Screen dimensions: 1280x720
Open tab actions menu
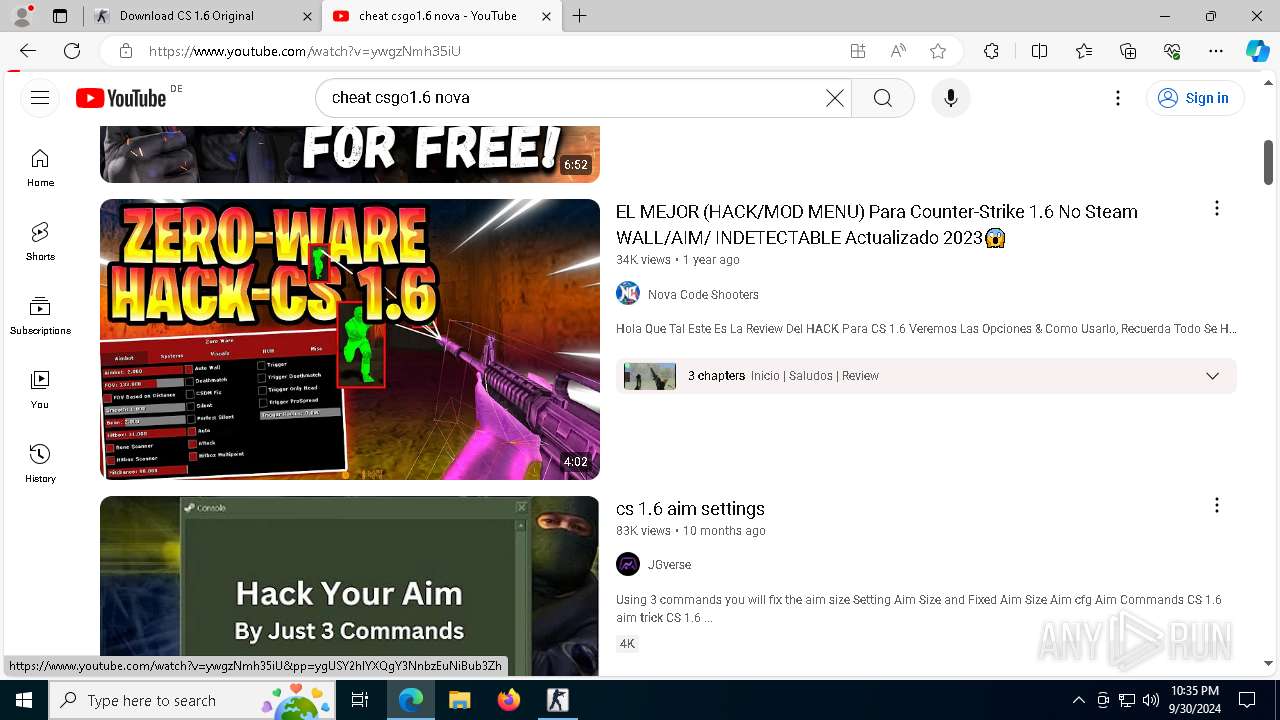60,16
